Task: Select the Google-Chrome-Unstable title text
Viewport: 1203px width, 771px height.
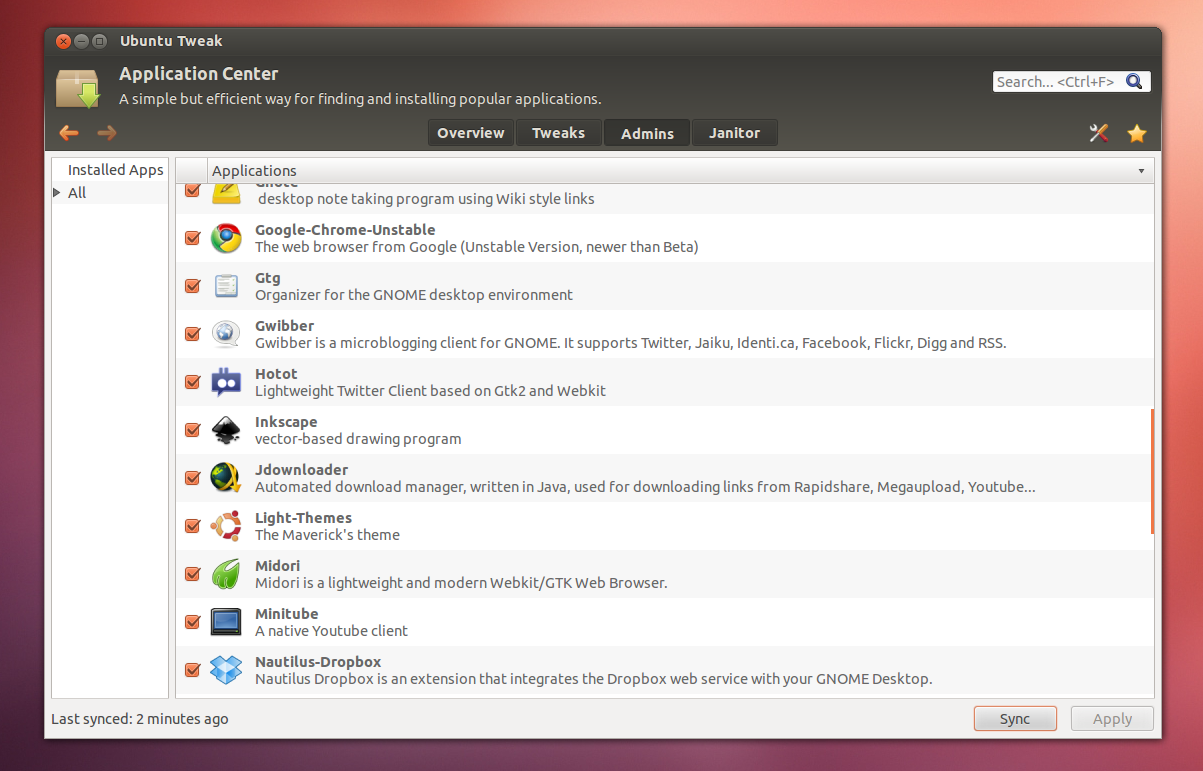Action: pos(345,230)
